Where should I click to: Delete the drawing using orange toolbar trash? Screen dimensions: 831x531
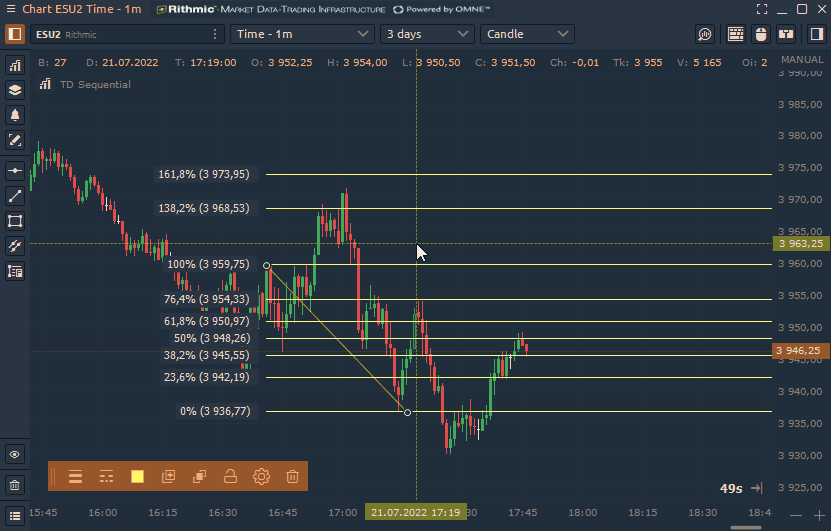click(292, 477)
